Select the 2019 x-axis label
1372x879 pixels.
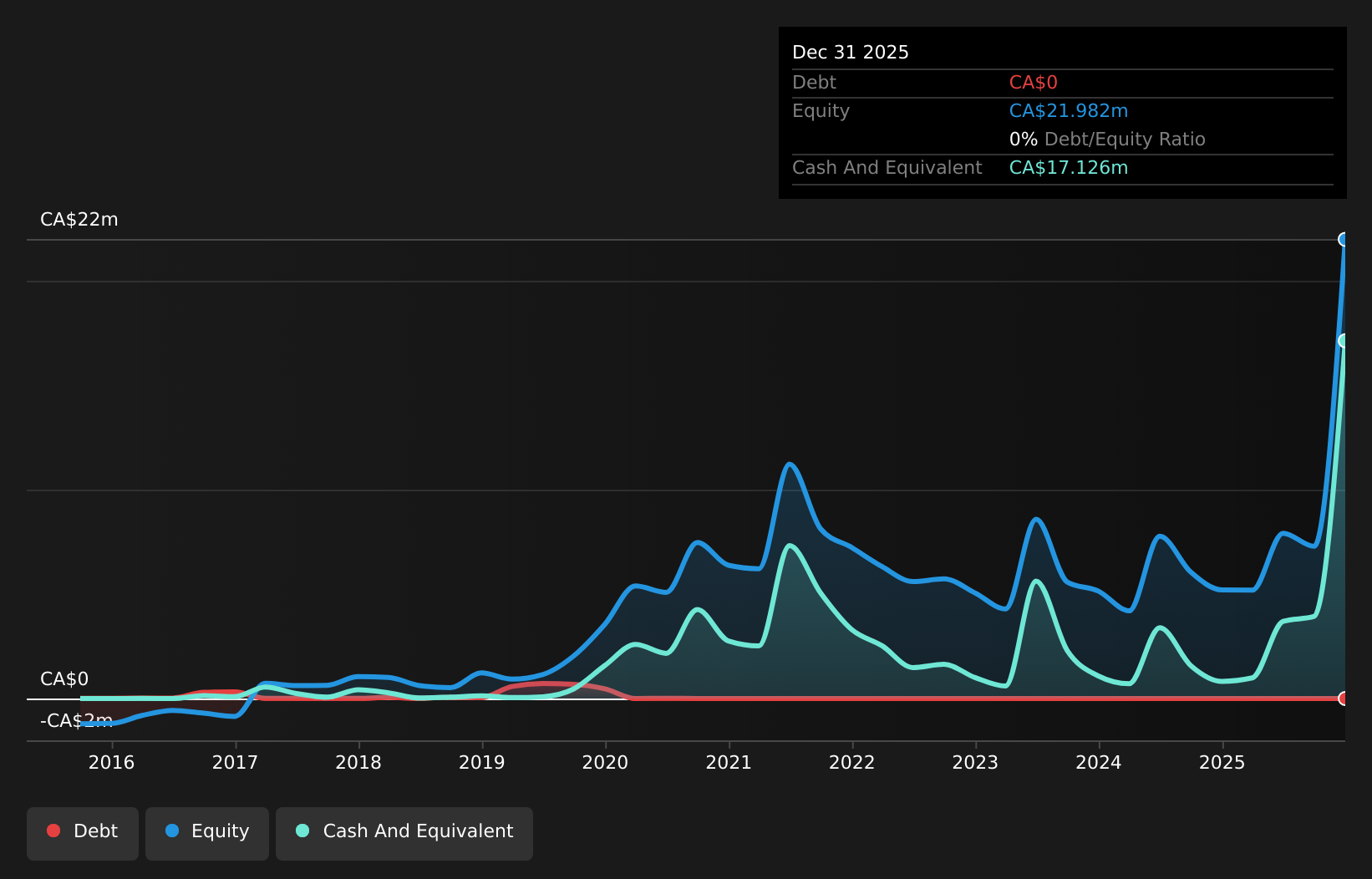click(482, 763)
